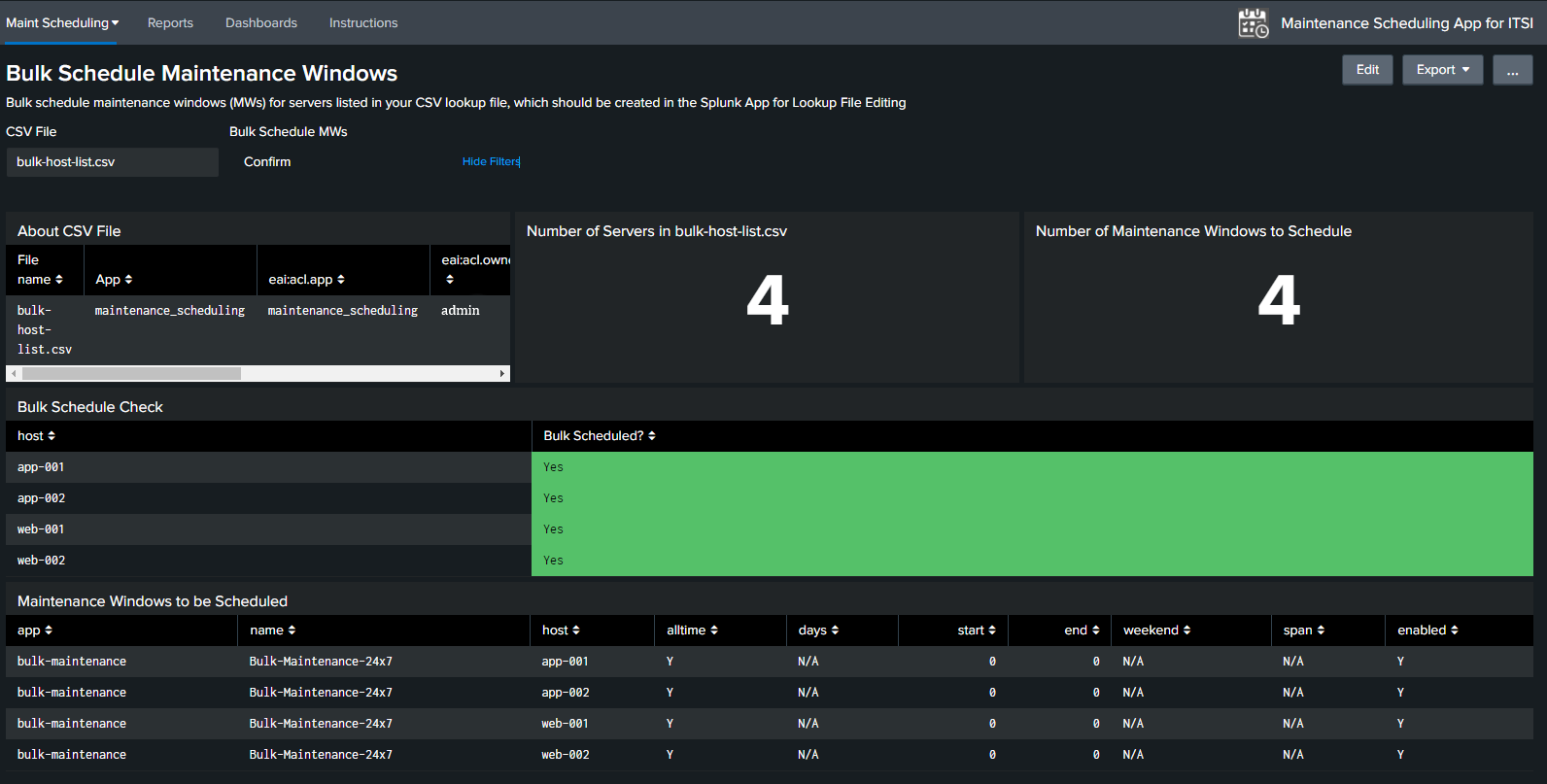The image size is (1547, 784).
Task: Click the Bulk Schedule Check panel title
Action: click(x=90, y=407)
